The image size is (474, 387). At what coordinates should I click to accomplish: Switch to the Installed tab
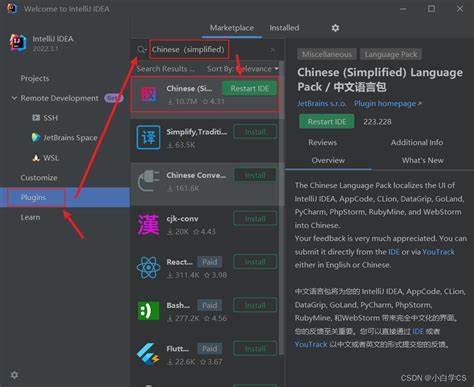point(284,28)
